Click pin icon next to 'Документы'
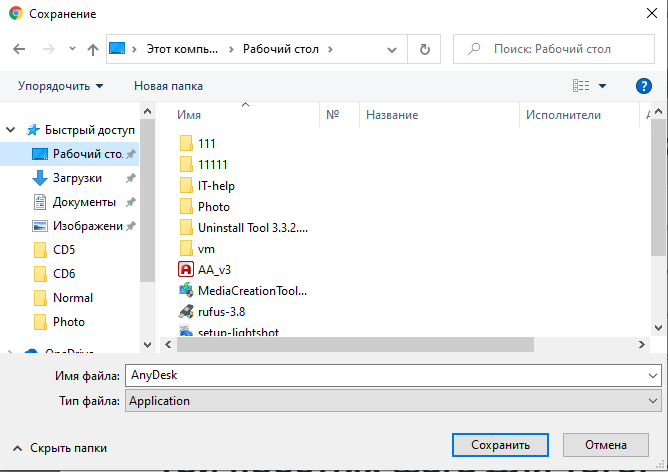This screenshot has width=668, height=472. point(131,202)
